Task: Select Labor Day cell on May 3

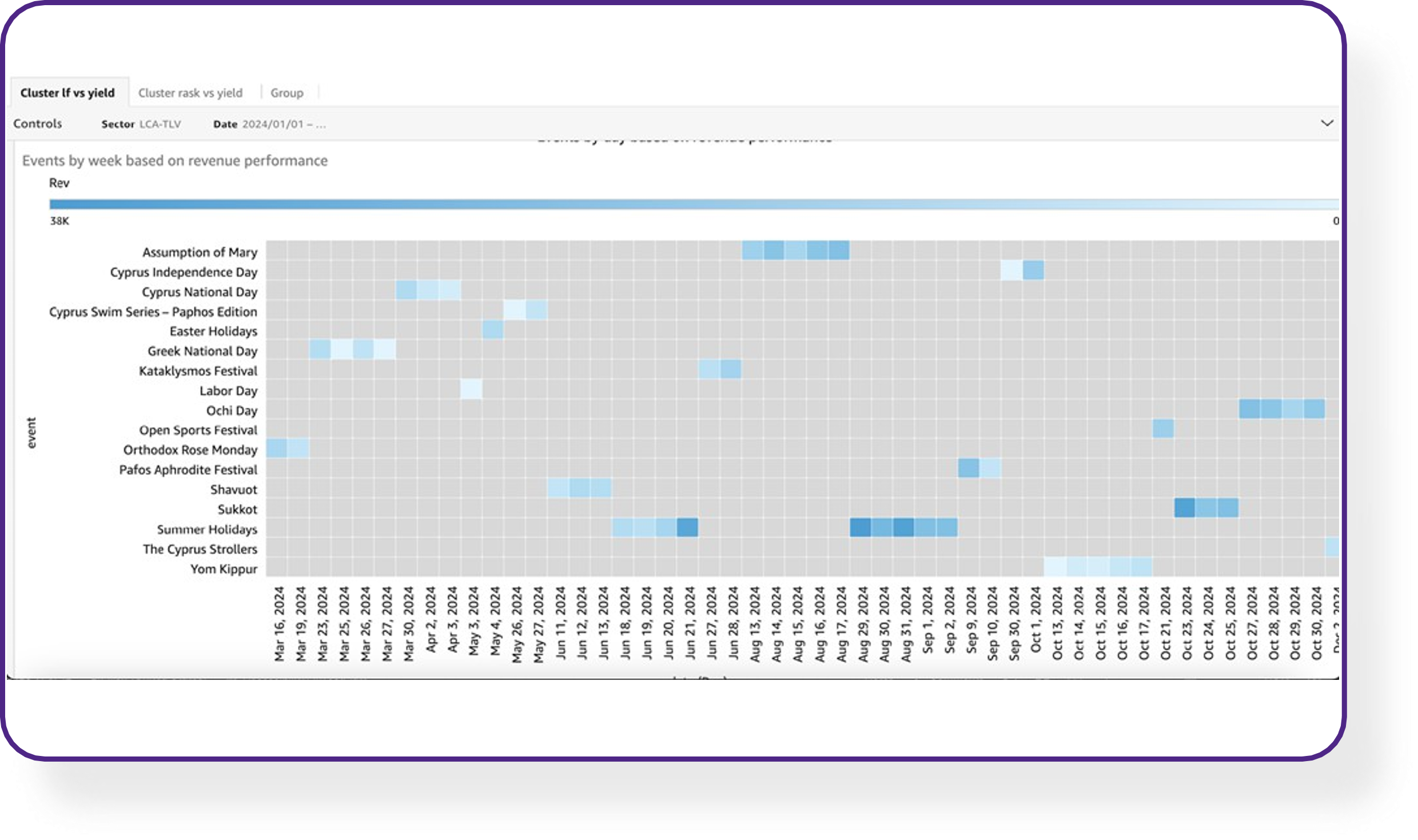Action: pyautogui.click(x=471, y=389)
